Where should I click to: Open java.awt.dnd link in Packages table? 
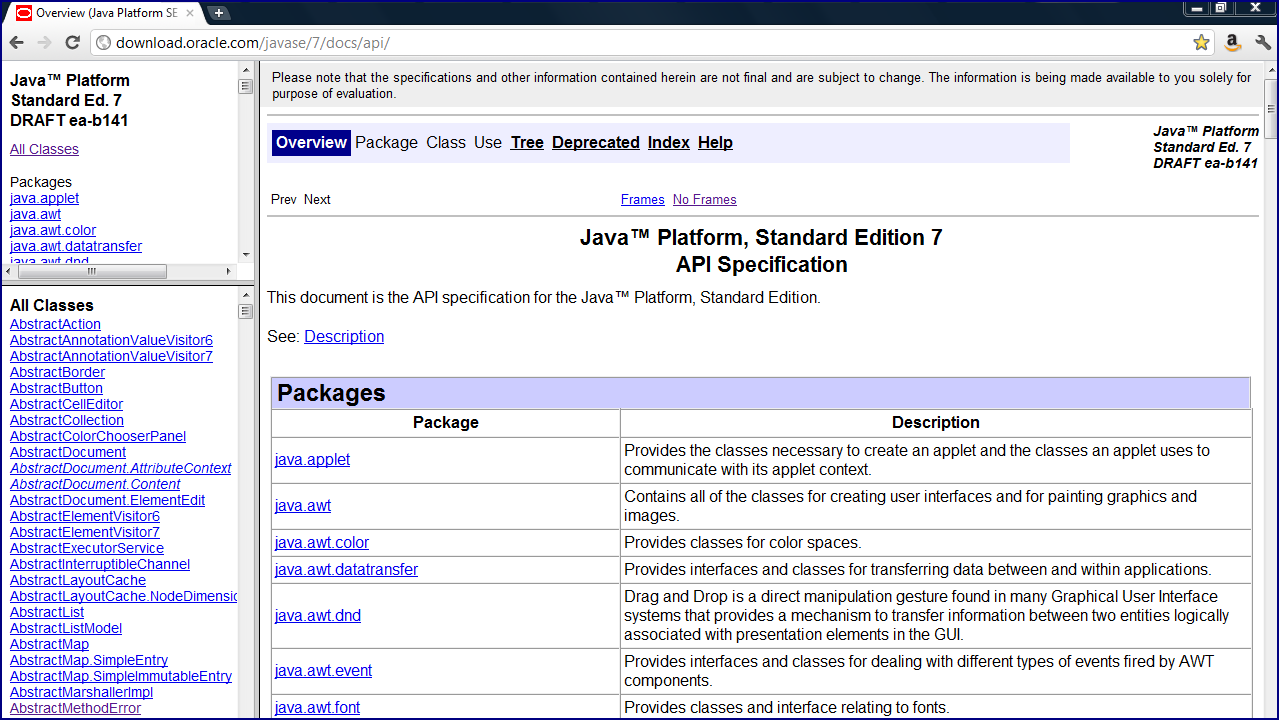coord(318,616)
